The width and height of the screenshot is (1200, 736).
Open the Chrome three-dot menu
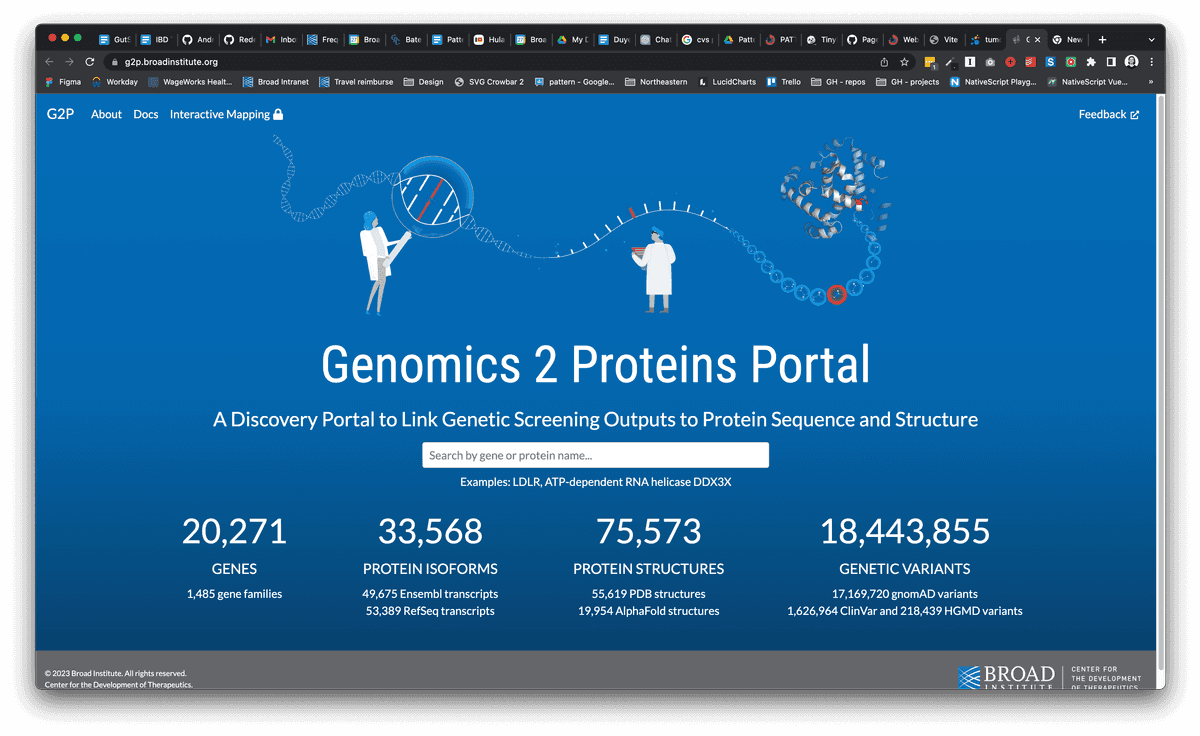[1151, 61]
